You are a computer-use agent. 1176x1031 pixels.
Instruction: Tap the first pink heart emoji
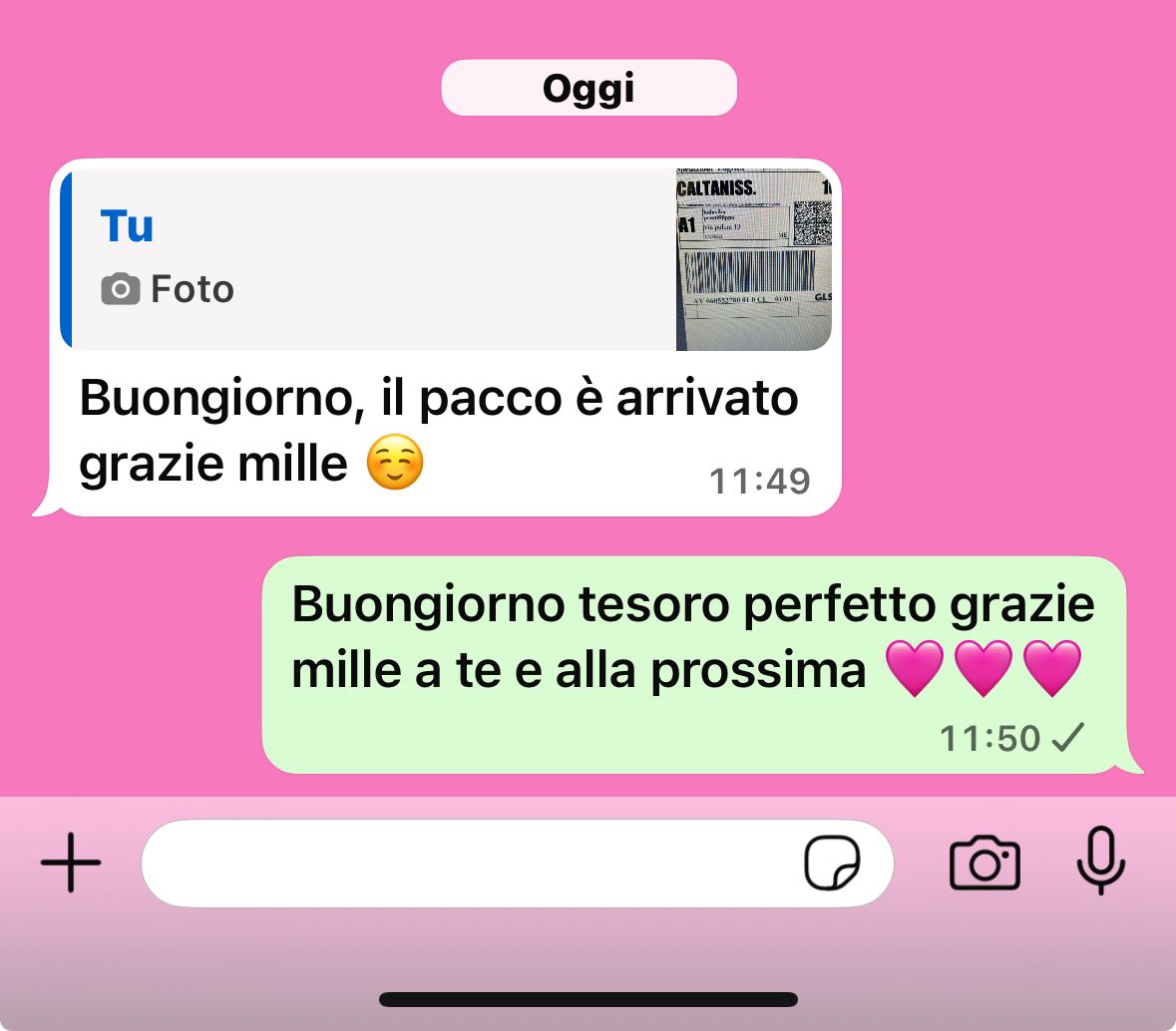tap(915, 668)
